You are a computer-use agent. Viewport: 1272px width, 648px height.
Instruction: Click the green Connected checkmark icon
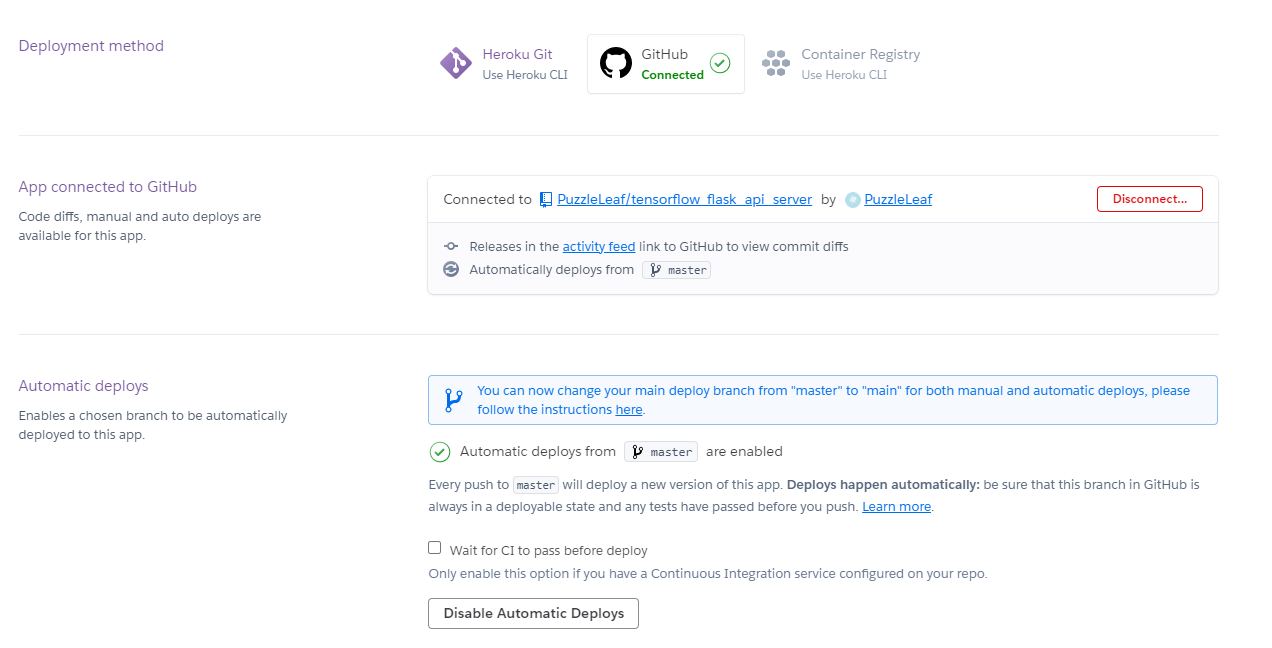coord(720,63)
